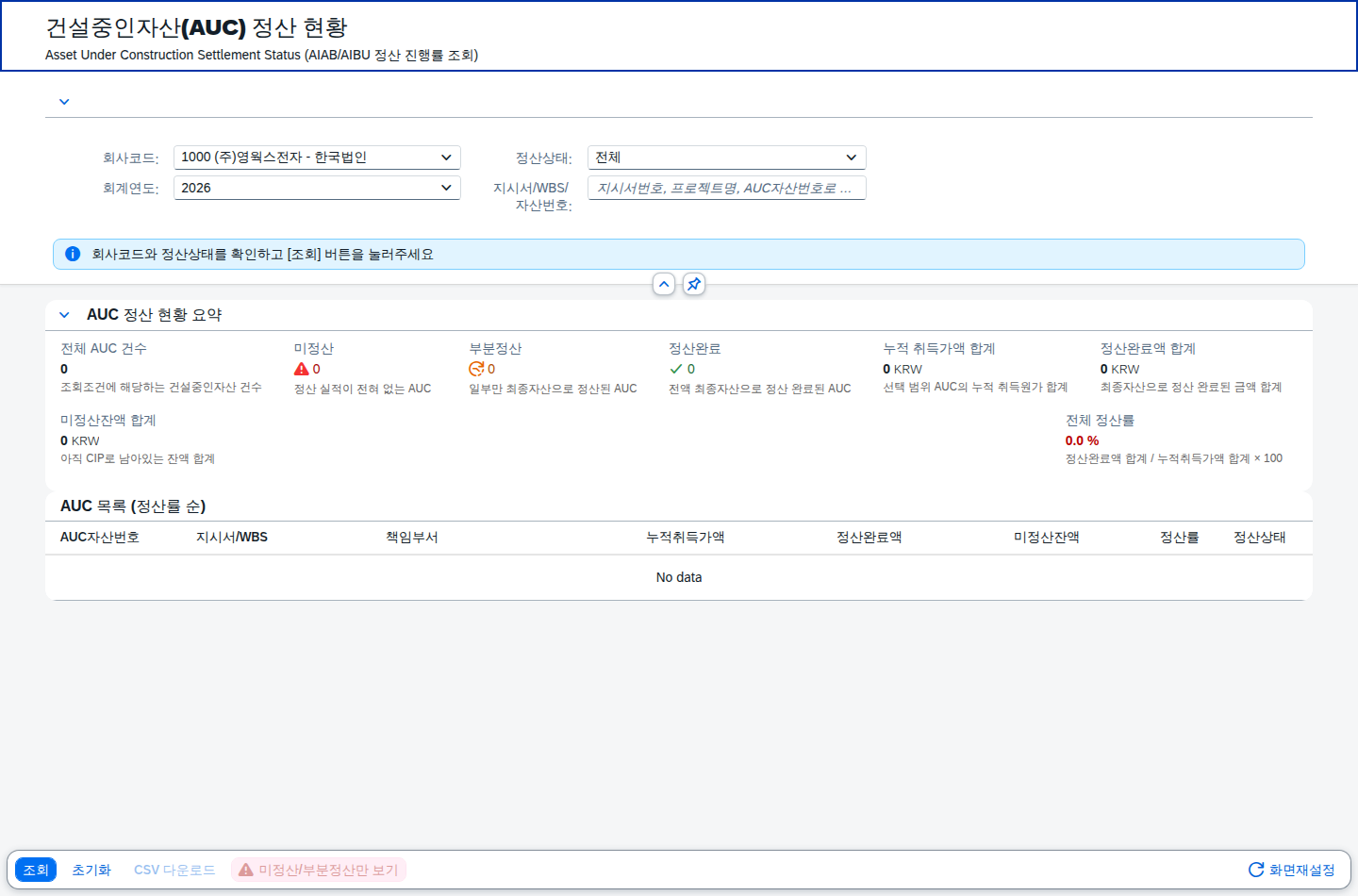1358x896 pixels.
Task: Click the 정산완료액 column header
Action: (x=869, y=537)
